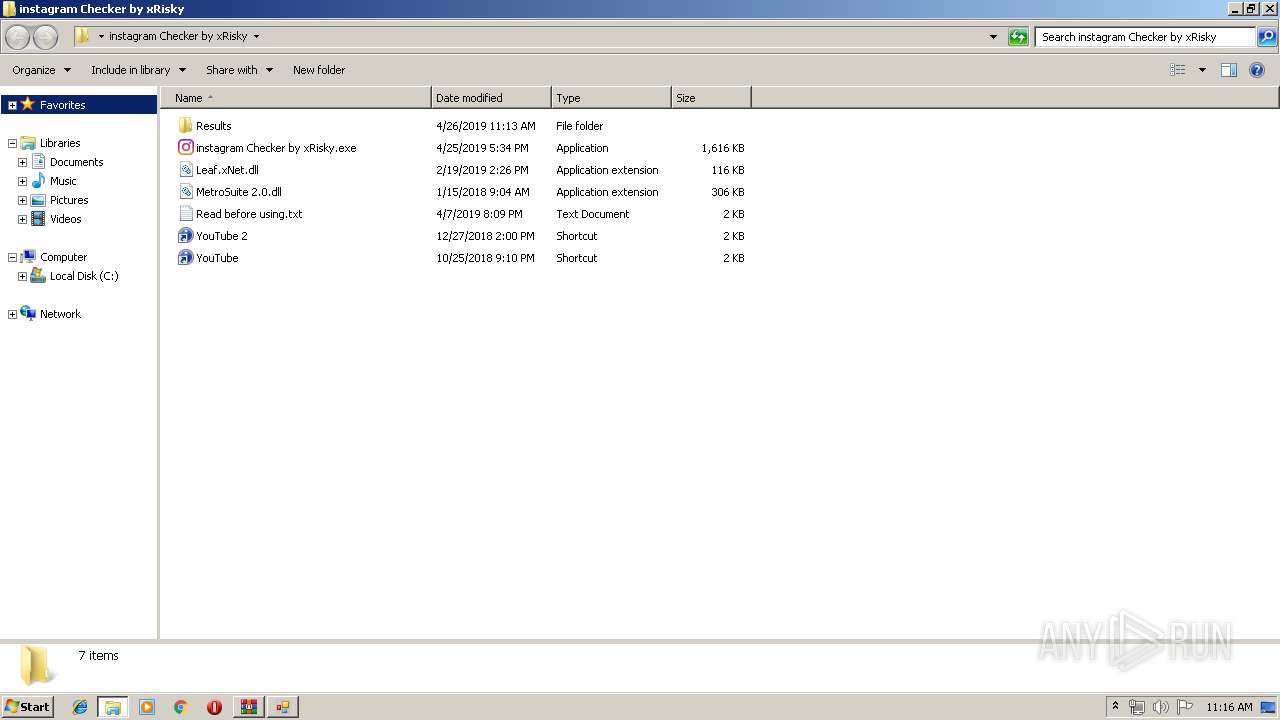Select the Read before using.txt icon
Image resolution: width=1280 pixels, height=720 pixels.
[x=185, y=214]
